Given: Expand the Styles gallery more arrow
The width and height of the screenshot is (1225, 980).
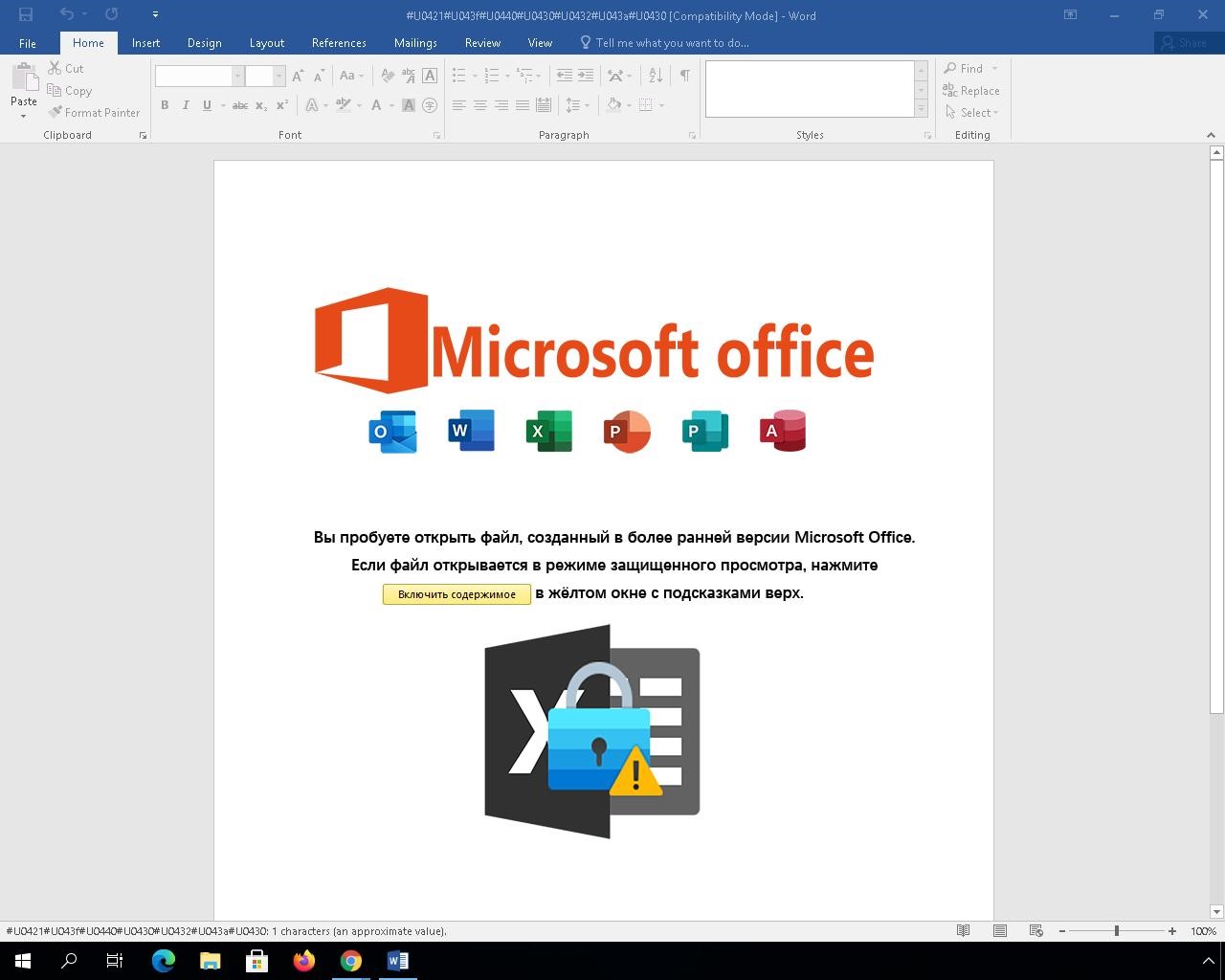Looking at the screenshot, I should pos(921,109).
